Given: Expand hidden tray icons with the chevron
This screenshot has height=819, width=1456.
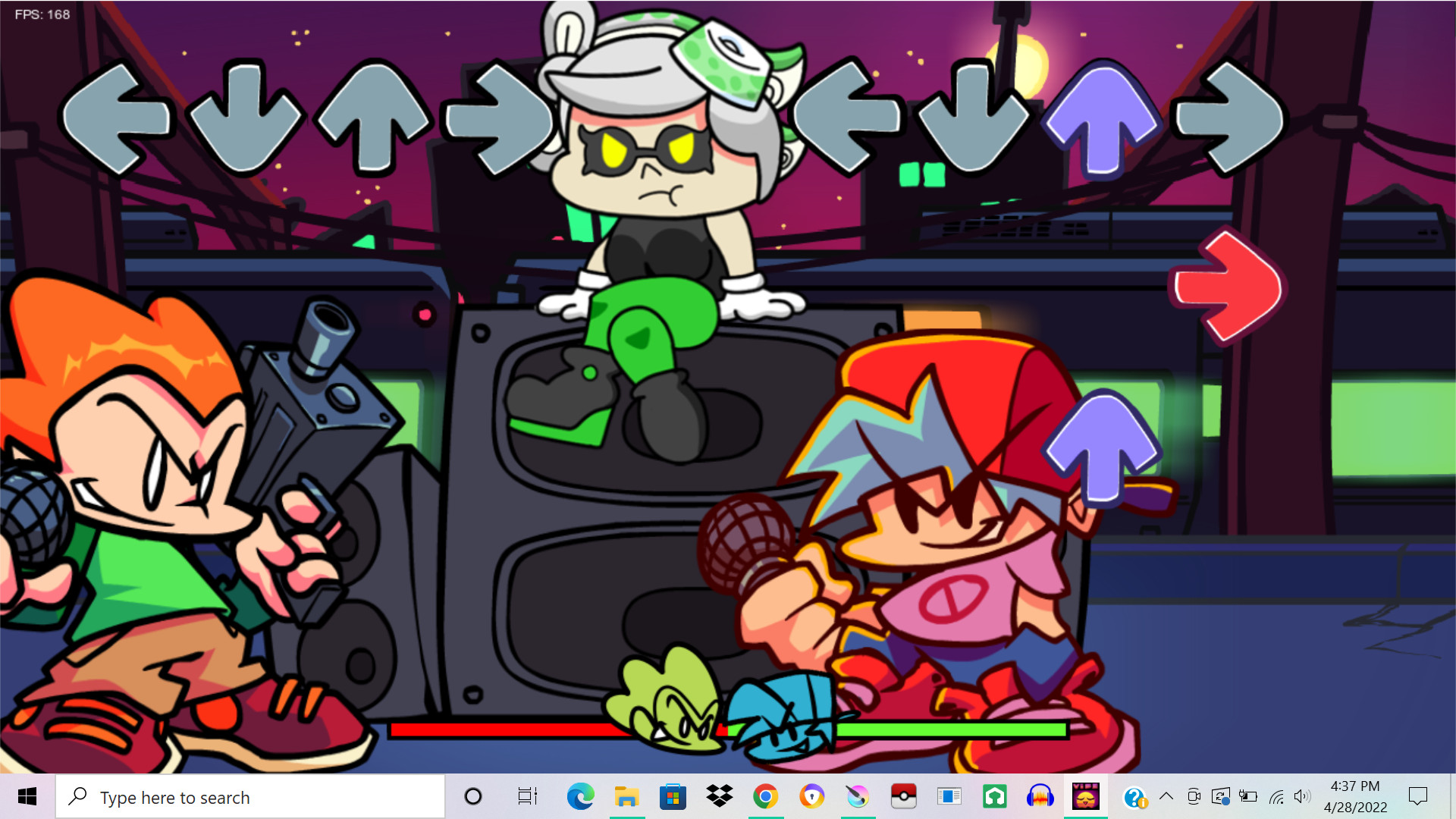Looking at the screenshot, I should [x=1167, y=797].
